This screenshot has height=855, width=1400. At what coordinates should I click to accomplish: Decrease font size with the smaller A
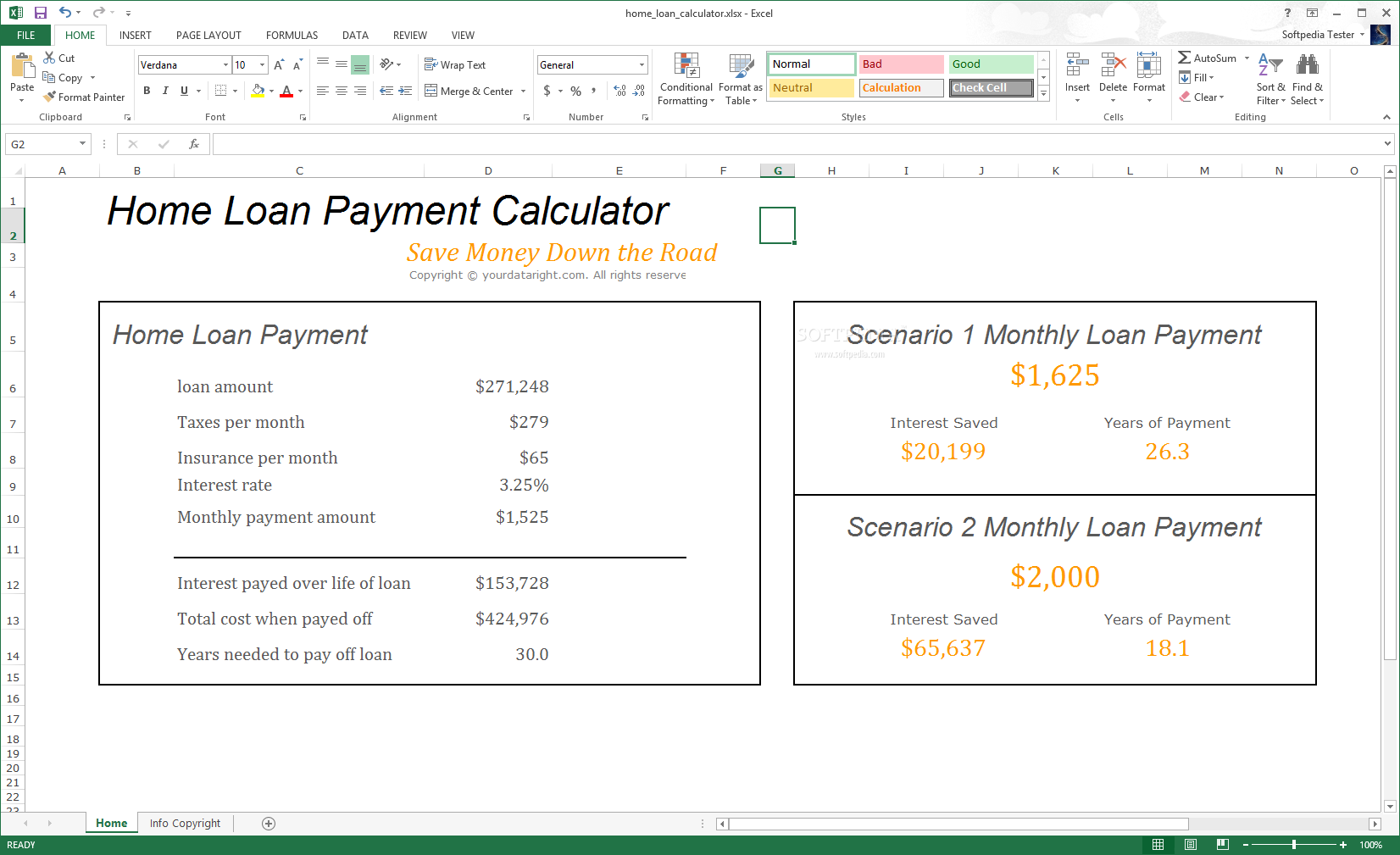tap(297, 65)
